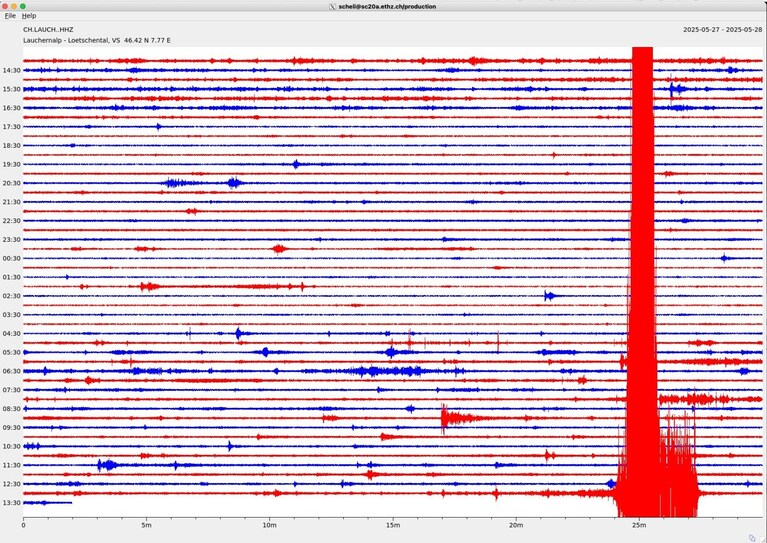Open the File menu

point(10,16)
